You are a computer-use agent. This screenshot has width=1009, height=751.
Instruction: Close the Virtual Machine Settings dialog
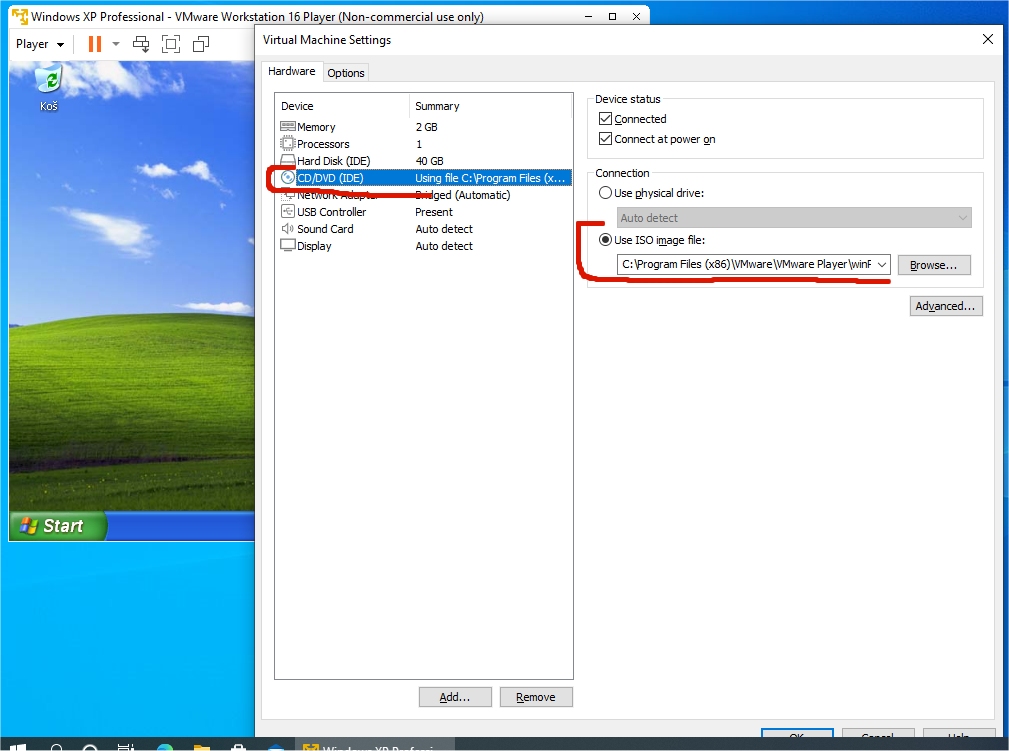click(988, 39)
